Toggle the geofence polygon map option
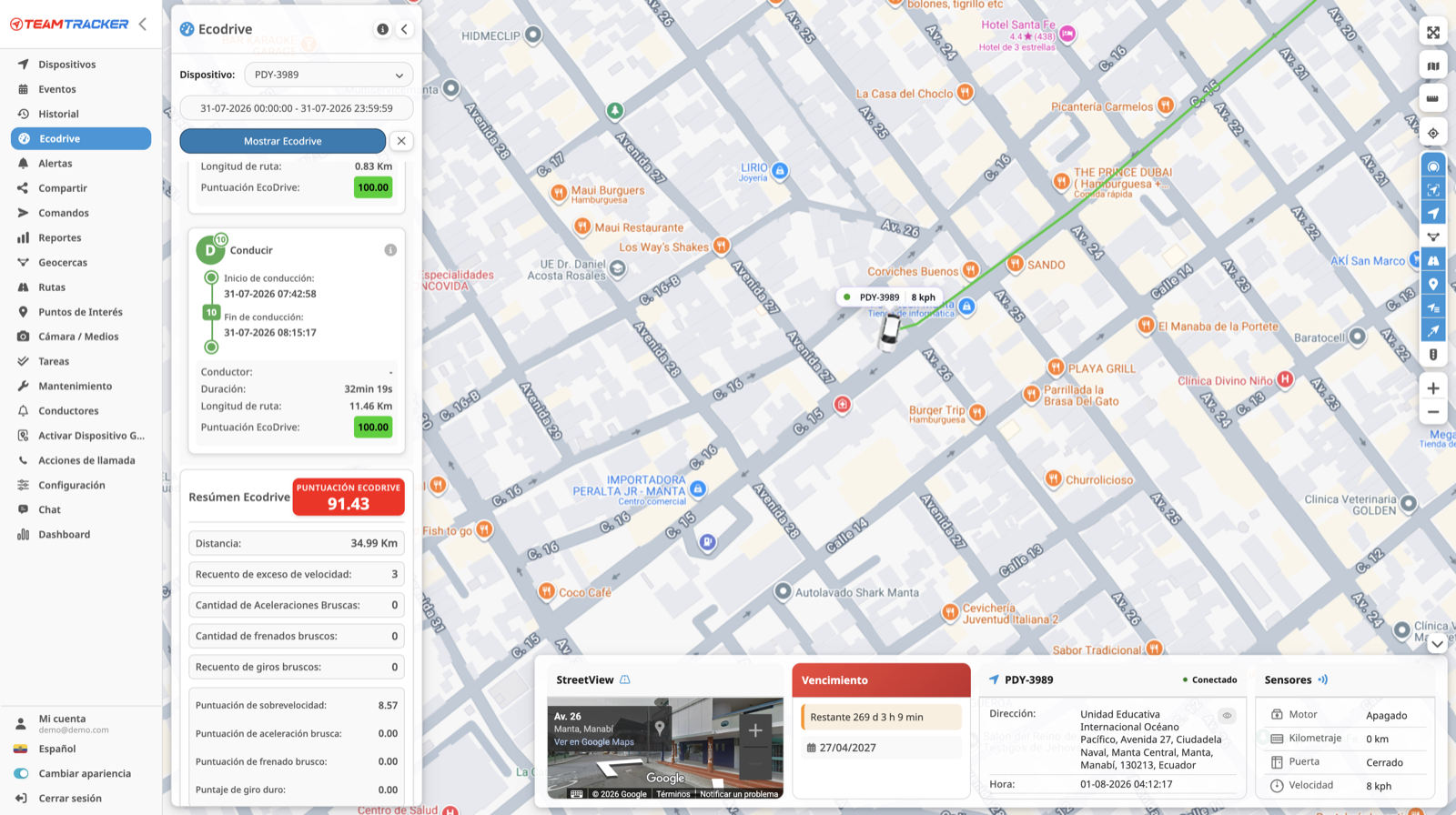The height and width of the screenshot is (815, 1456). 1433,236
